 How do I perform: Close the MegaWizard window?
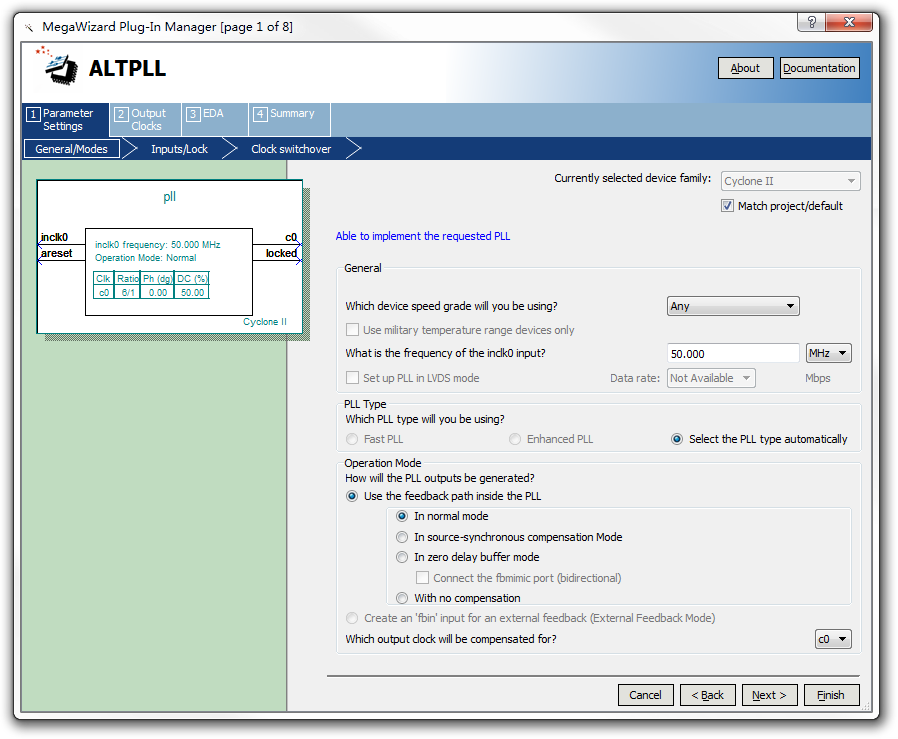[x=849, y=22]
